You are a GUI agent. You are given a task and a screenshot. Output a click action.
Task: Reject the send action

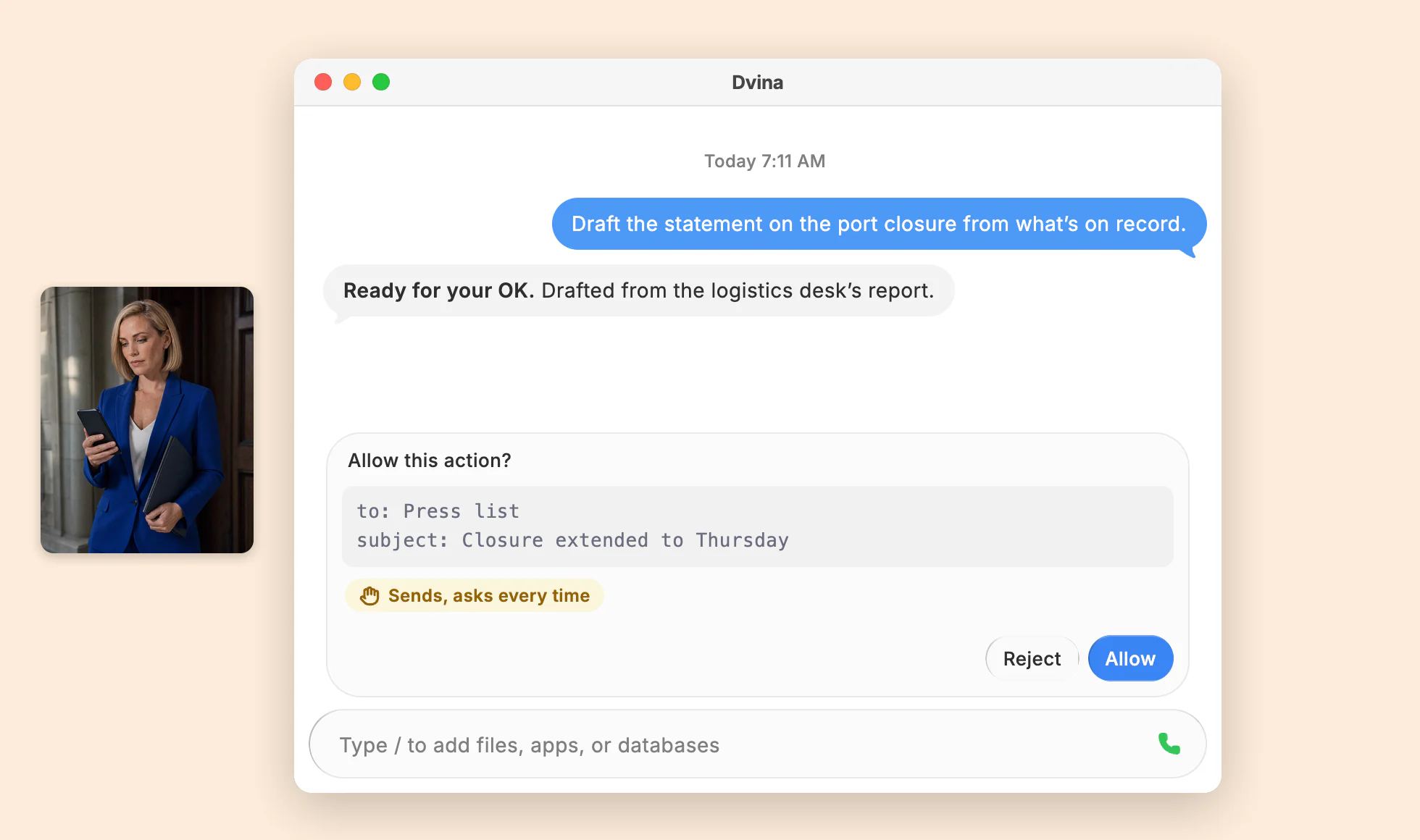pyautogui.click(x=1032, y=658)
